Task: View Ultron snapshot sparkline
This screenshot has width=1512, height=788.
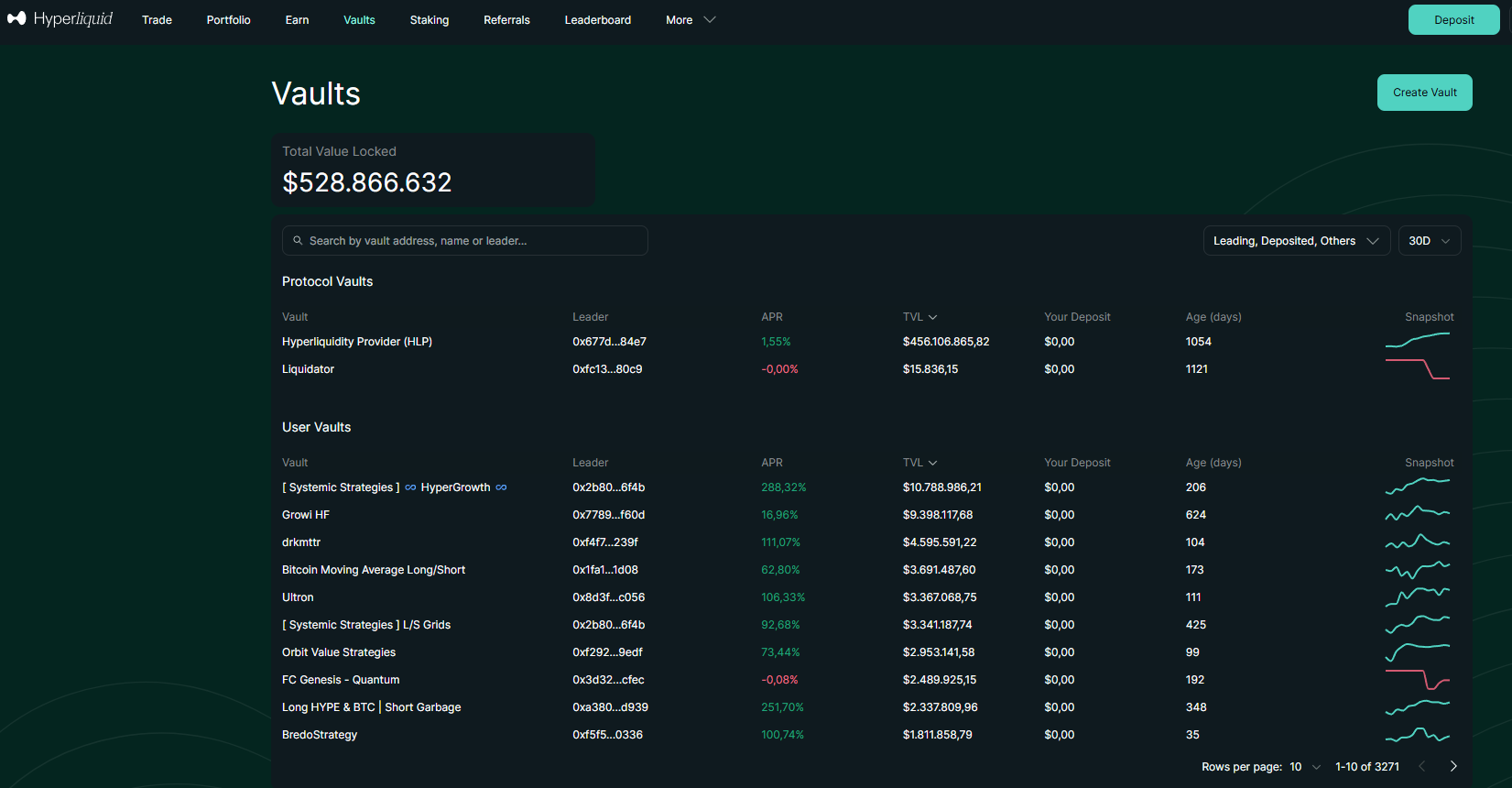Action: coord(1418,596)
